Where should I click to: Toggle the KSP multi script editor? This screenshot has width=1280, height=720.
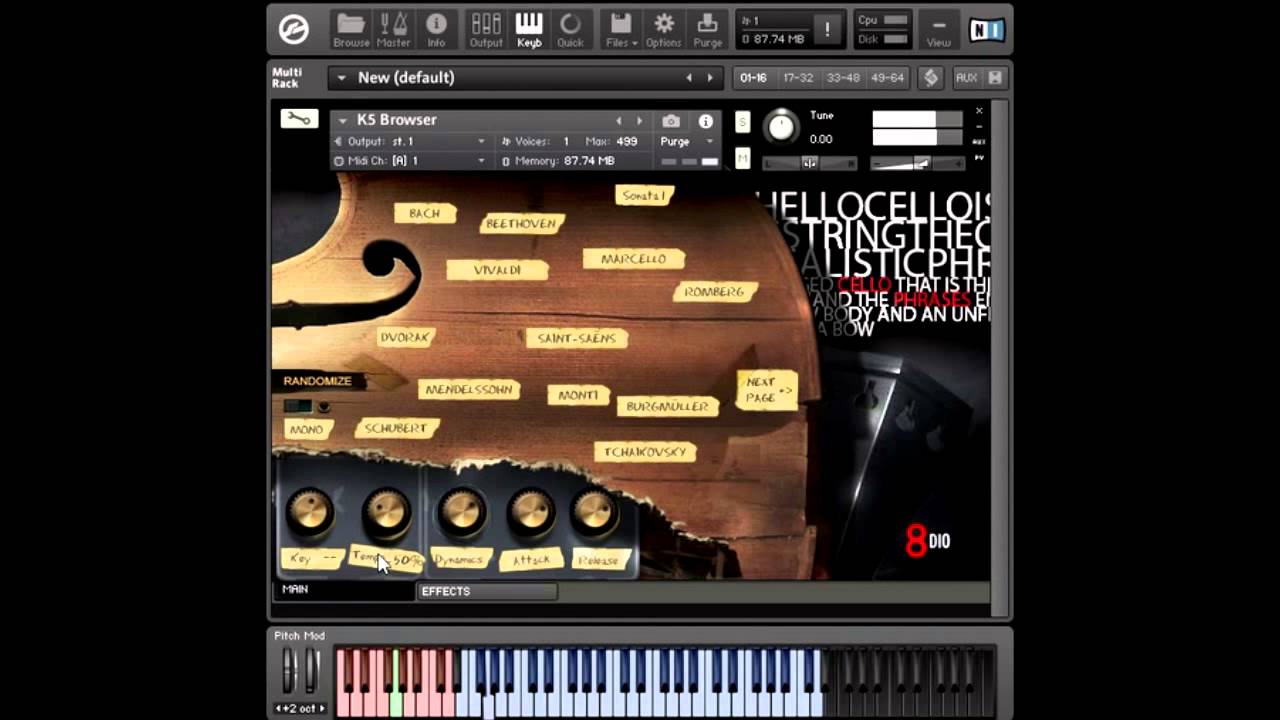[x=931, y=78]
